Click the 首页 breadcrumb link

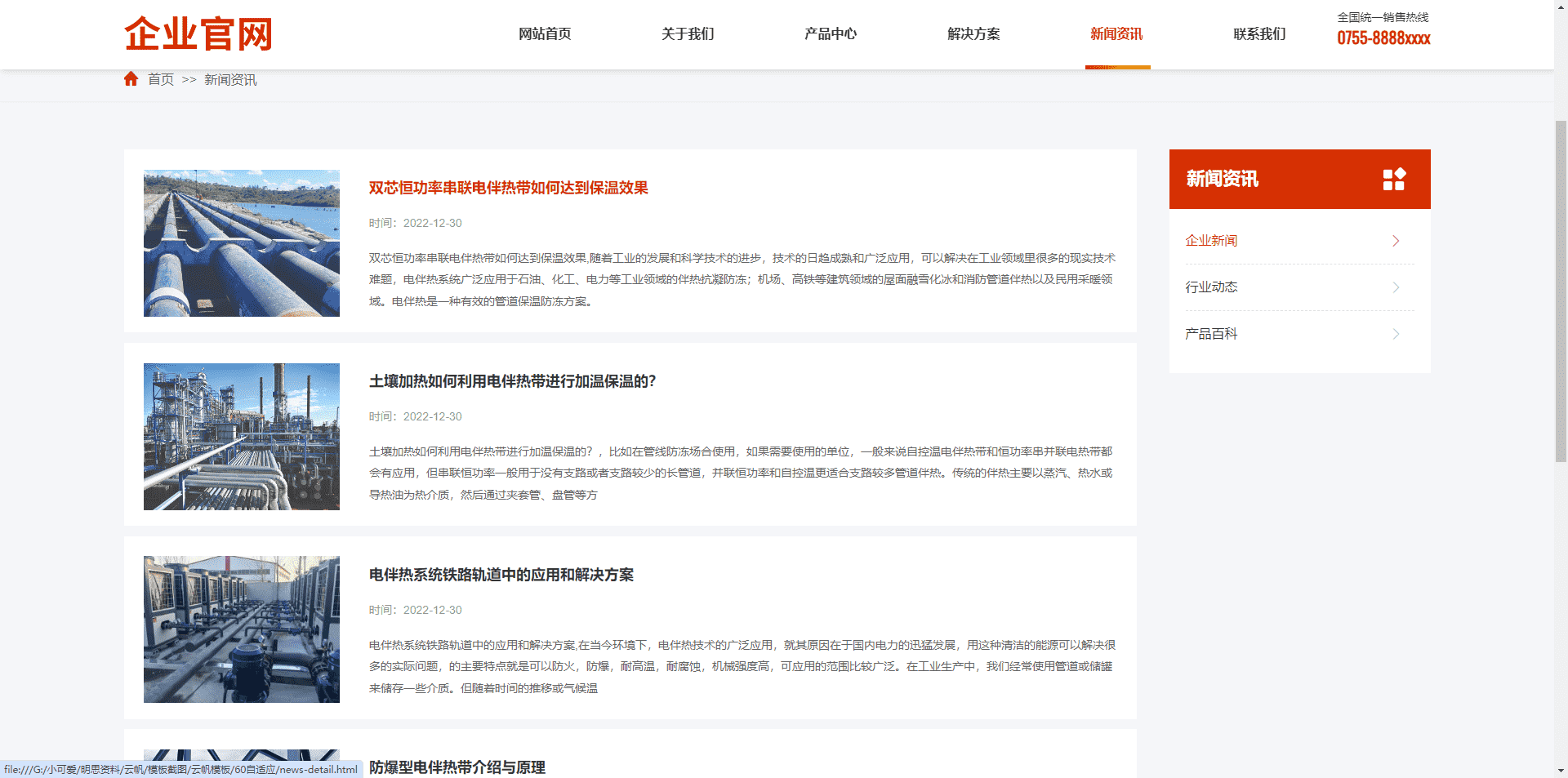161,80
